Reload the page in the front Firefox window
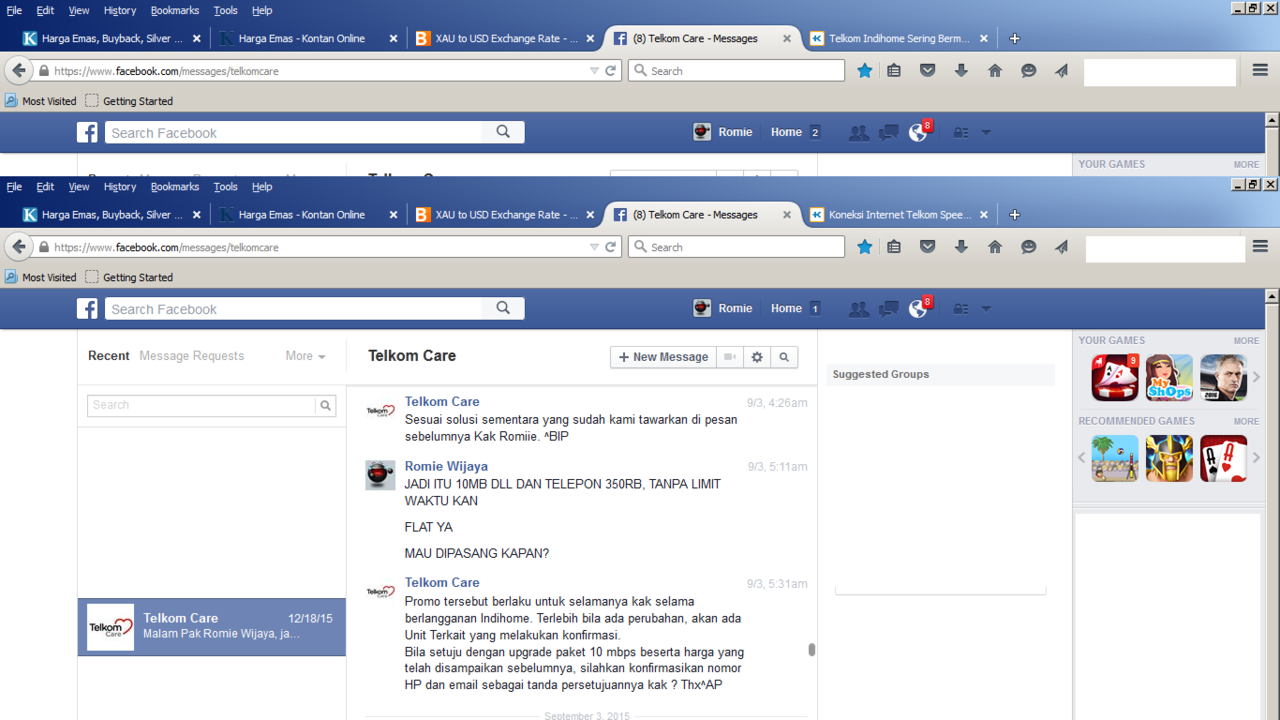1280x720 pixels. [611, 247]
